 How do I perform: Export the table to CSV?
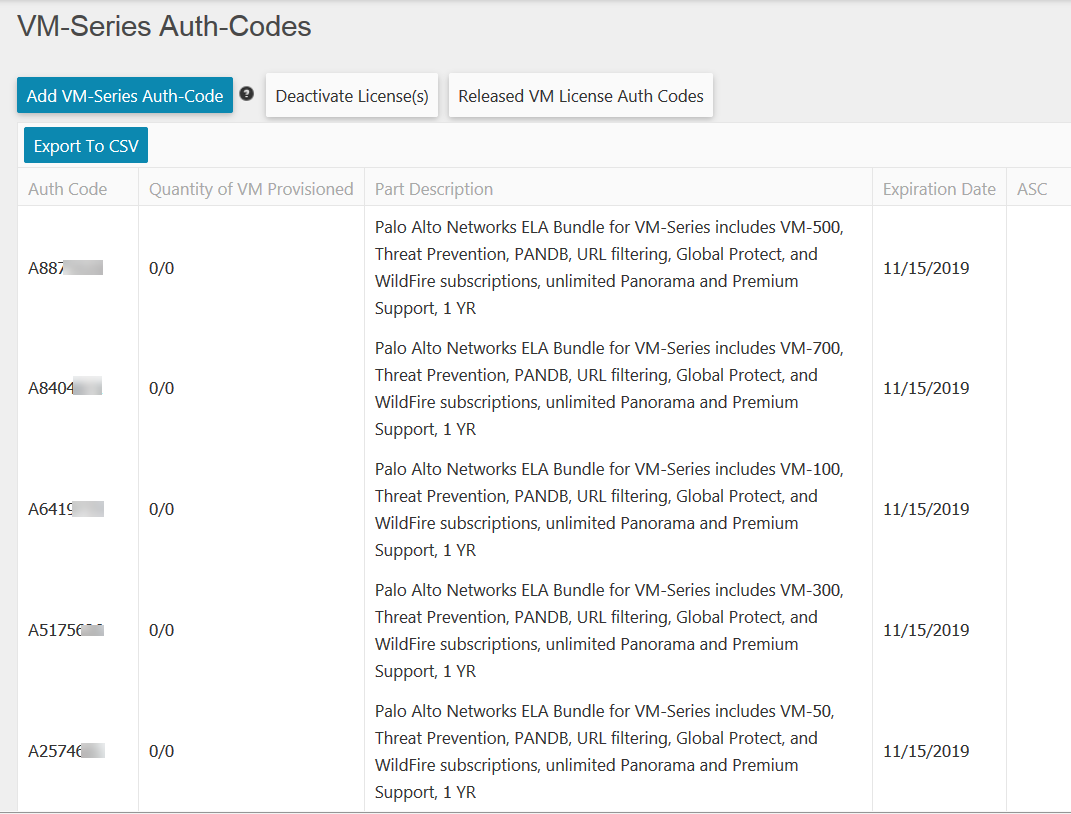coord(86,146)
